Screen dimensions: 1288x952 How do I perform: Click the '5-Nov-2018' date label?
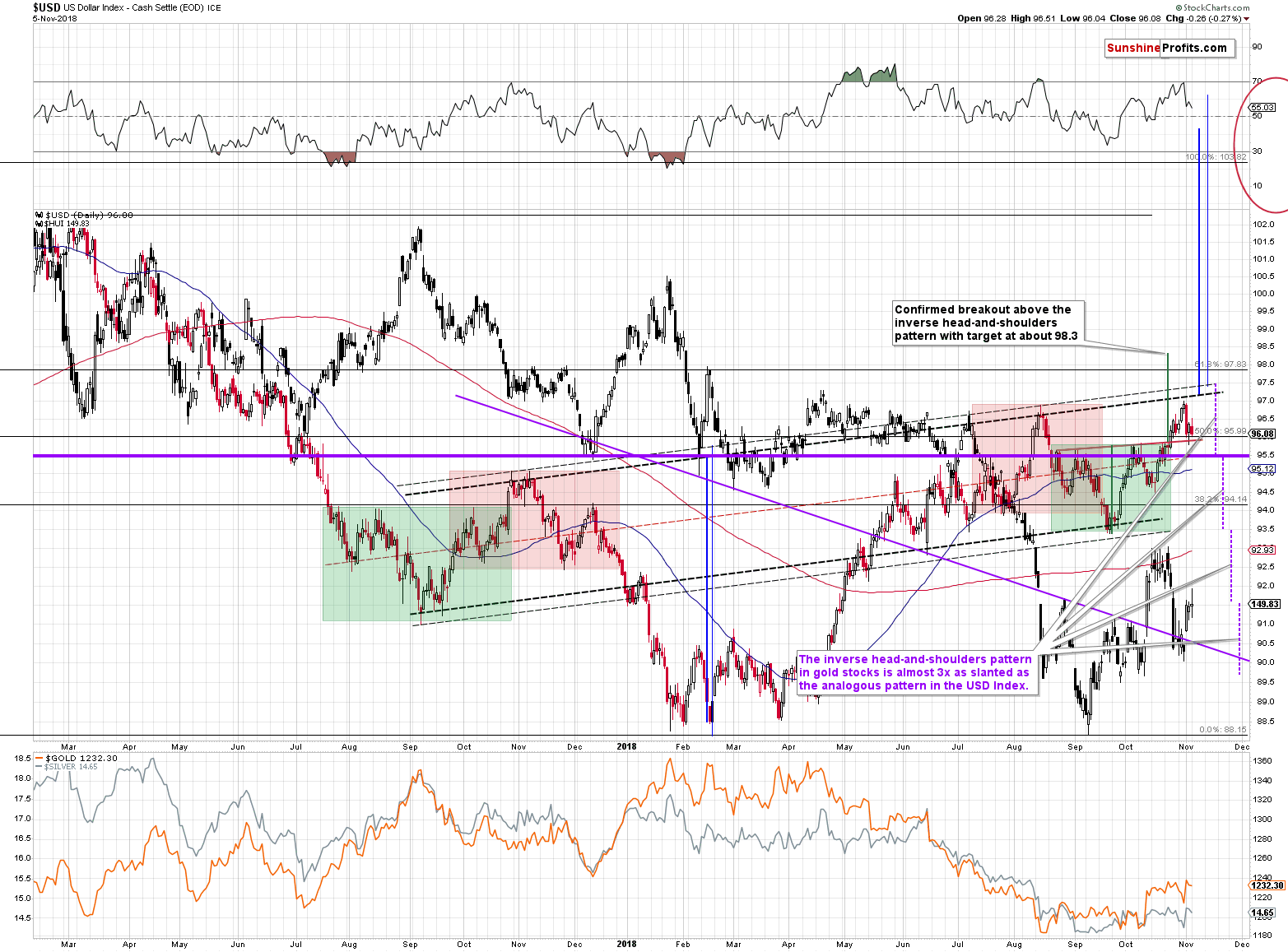click(55, 18)
